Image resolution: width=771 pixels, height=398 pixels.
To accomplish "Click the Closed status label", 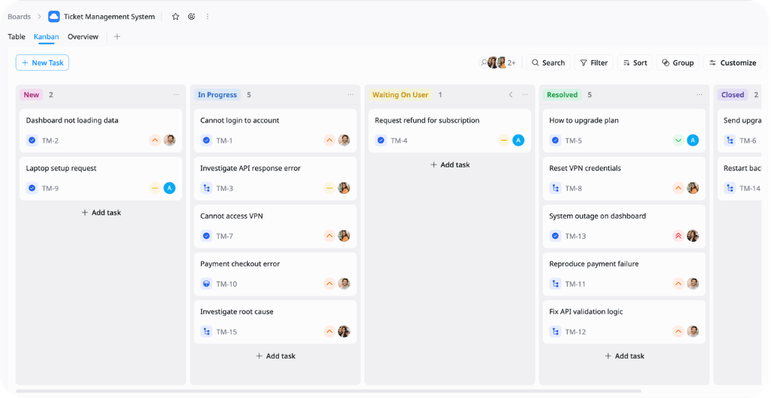I will [x=732, y=94].
